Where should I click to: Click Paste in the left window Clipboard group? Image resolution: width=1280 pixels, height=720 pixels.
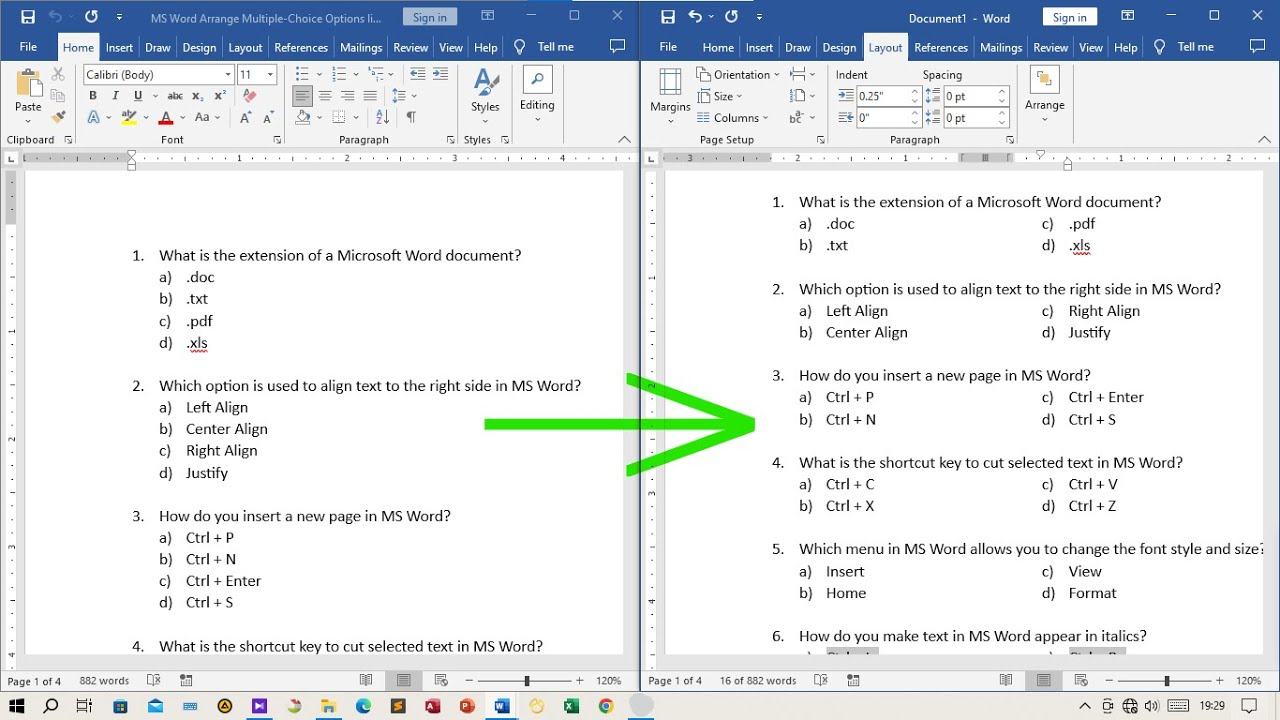point(28,96)
